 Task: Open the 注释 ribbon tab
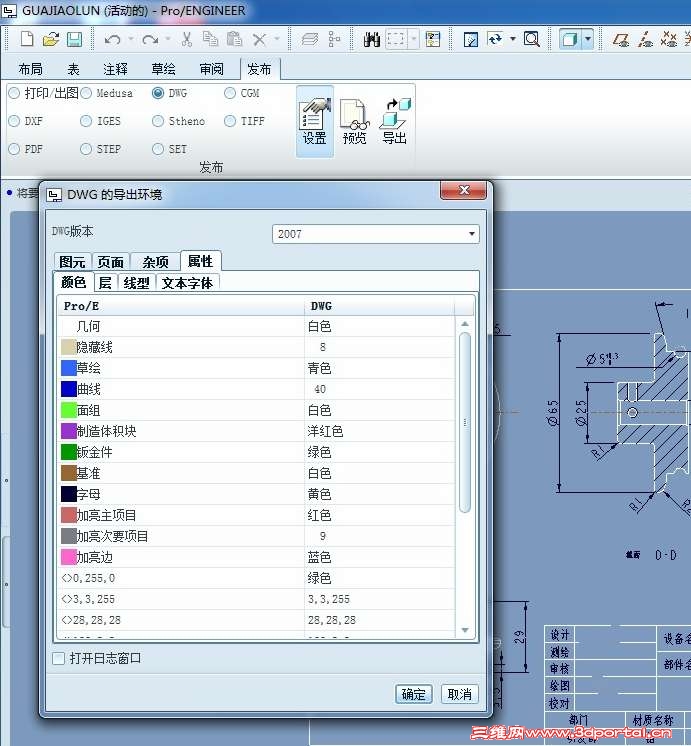[116, 69]
